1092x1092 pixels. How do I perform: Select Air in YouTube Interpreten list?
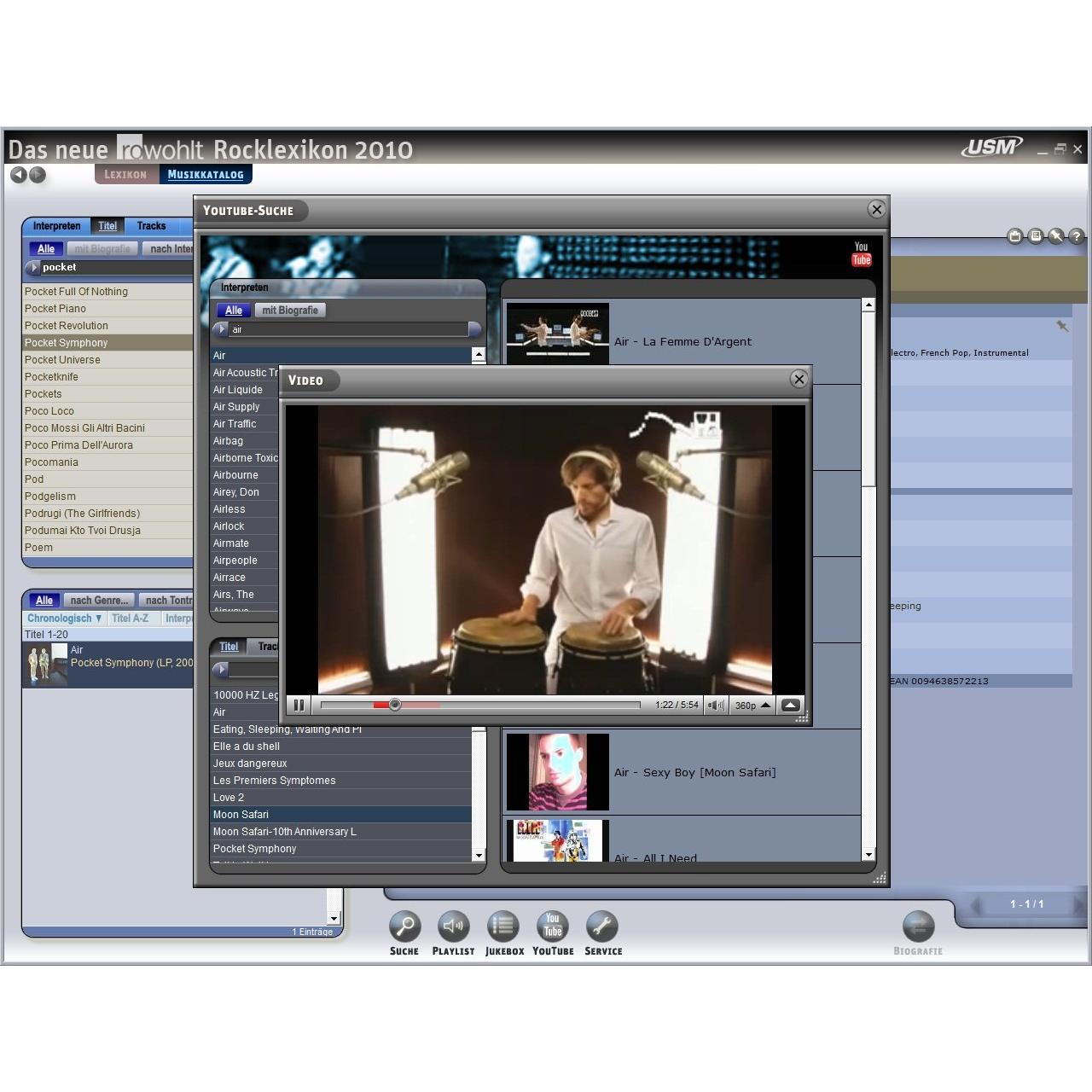pos(341,355)
